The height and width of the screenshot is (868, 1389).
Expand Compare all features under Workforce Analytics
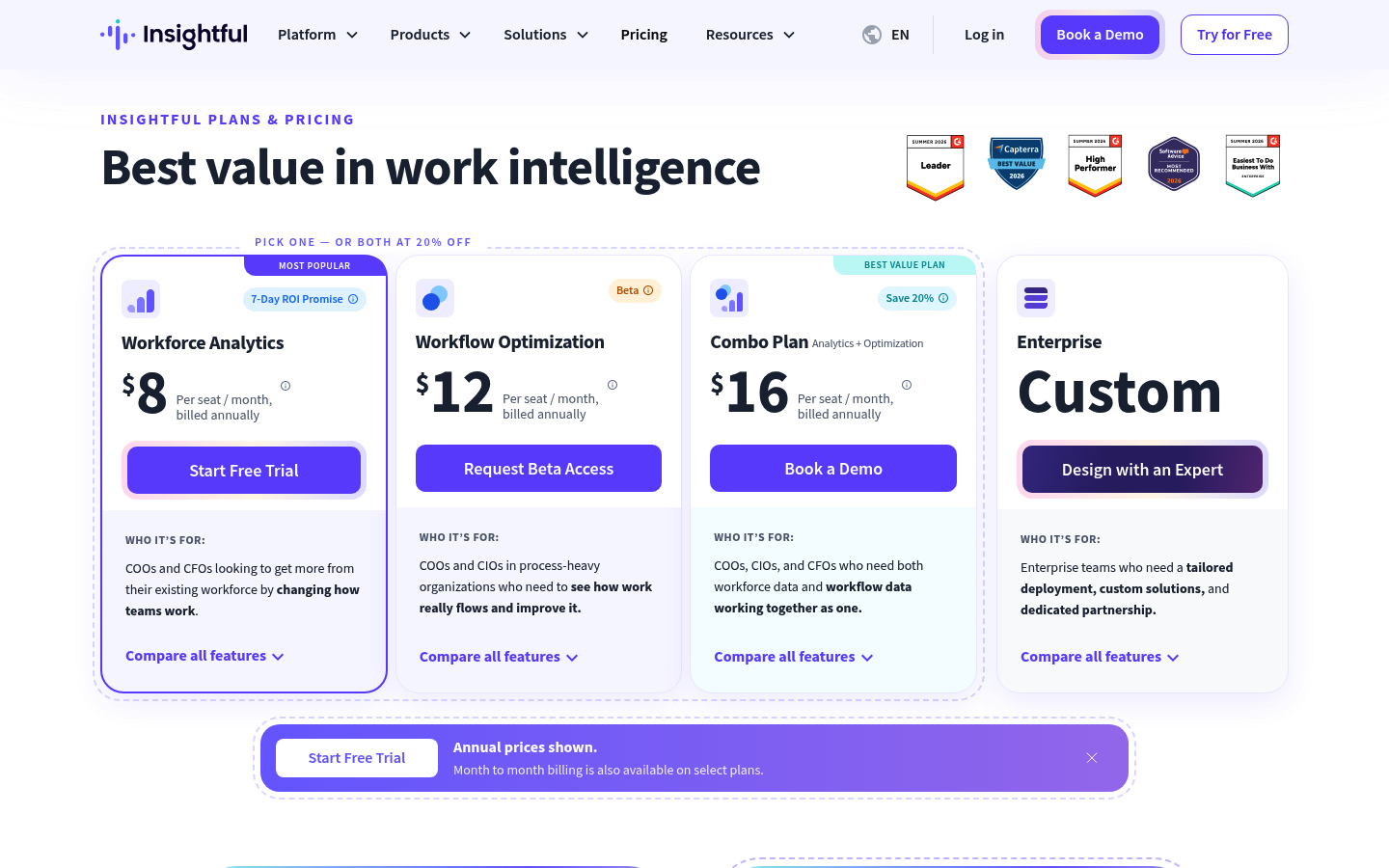(204, 656)
